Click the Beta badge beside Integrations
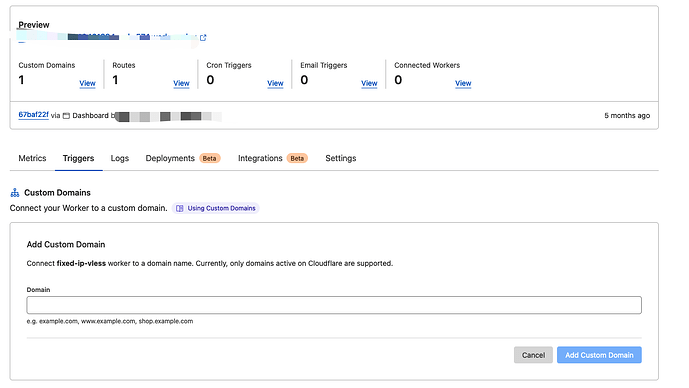Image resolution: width=689 pixels, height=388 pixels. pyautogui.click(x=297, y=158)
